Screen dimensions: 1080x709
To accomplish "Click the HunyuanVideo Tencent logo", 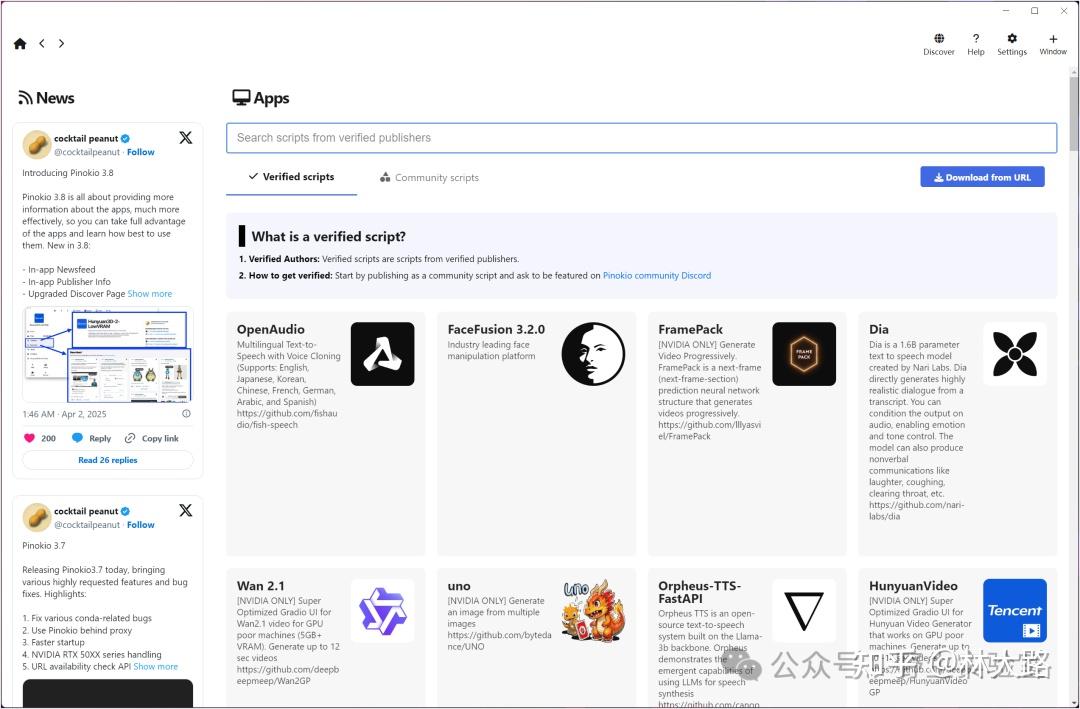I will tap(1015, 610).
